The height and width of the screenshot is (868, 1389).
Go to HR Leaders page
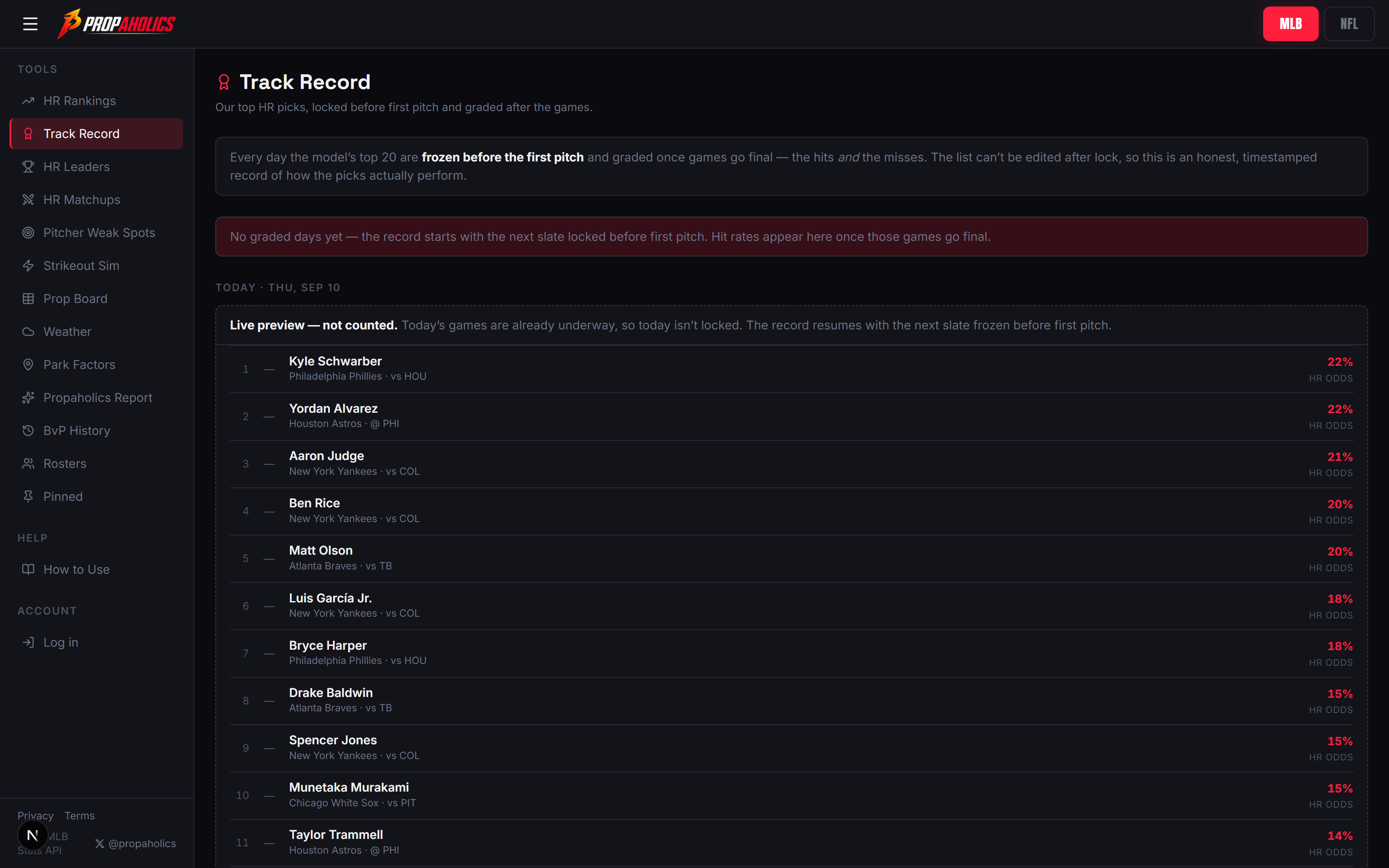pos(96,167)
